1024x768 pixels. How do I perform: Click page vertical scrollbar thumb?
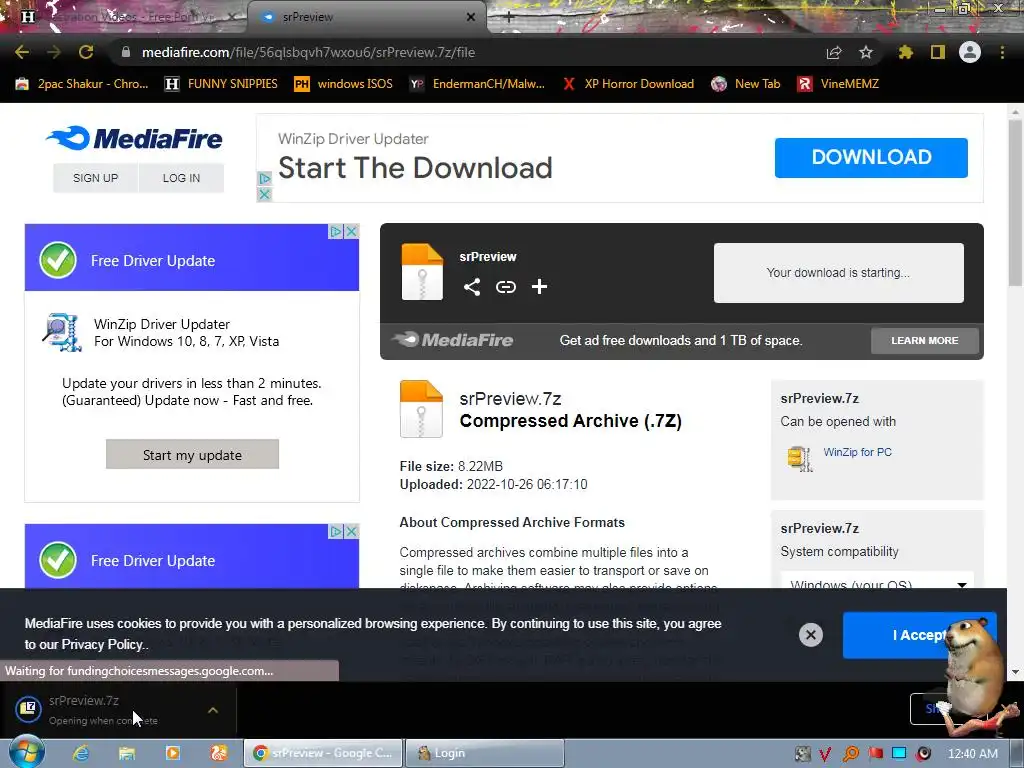pos(1015,202)
